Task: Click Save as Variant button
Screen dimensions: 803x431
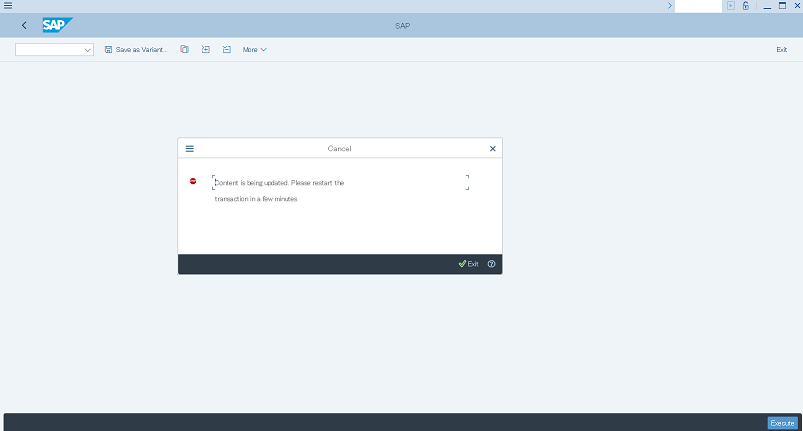Action: coord(136,50)
